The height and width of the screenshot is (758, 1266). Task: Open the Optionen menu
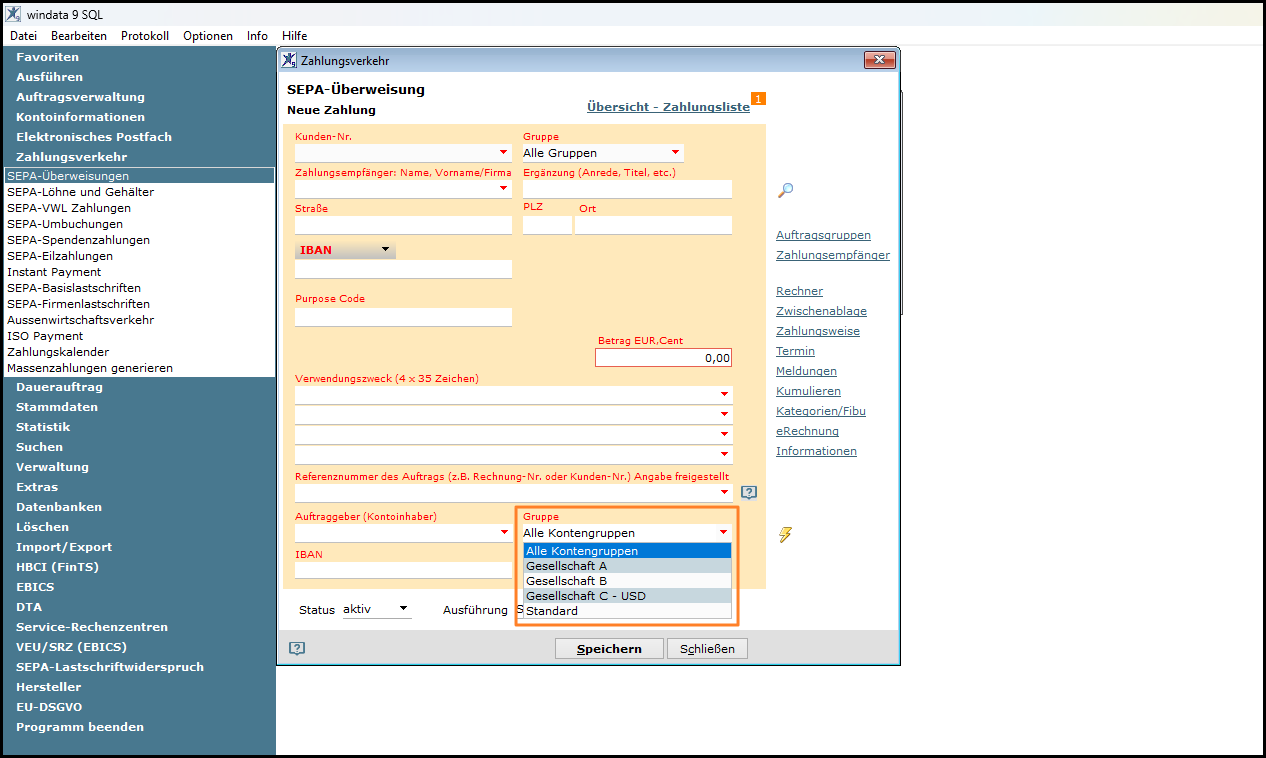coord(208,36)
